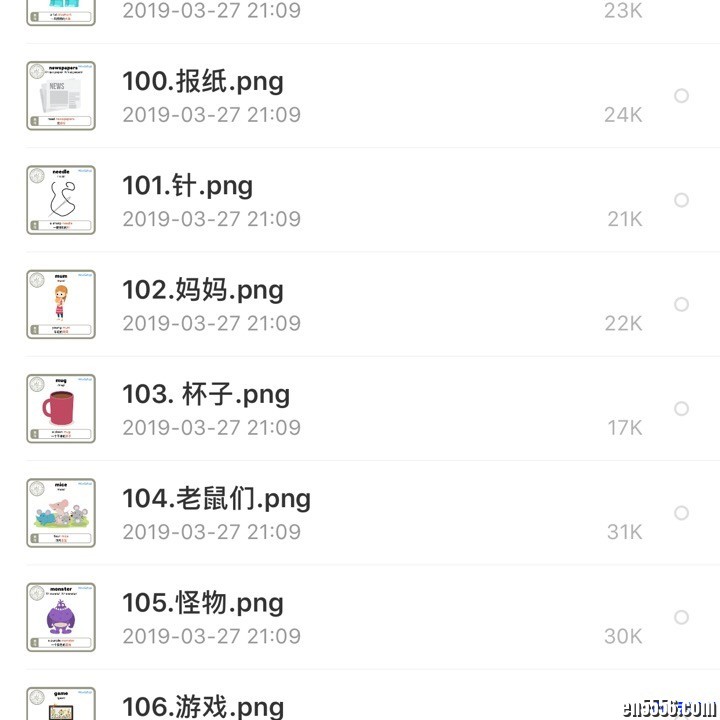This screenshot has width=720, height=720.
Task: Open the needle thumbnail image
Action: [x=60, y=200]
